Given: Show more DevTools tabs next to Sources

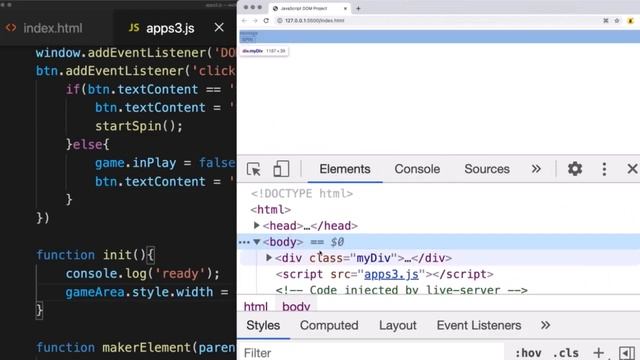Looking at the screenshot, I should point(536,169).
